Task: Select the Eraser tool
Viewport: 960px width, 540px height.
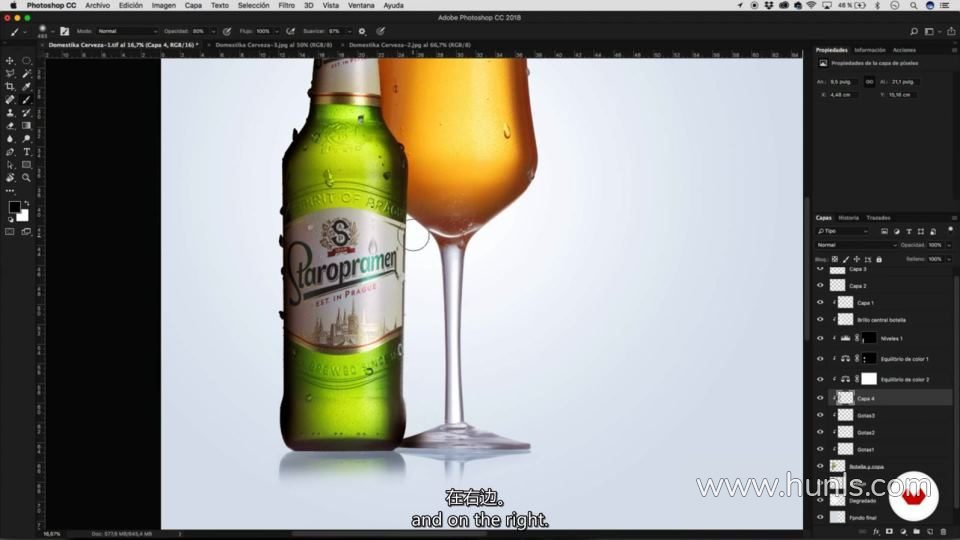Action: pos(10,126)
